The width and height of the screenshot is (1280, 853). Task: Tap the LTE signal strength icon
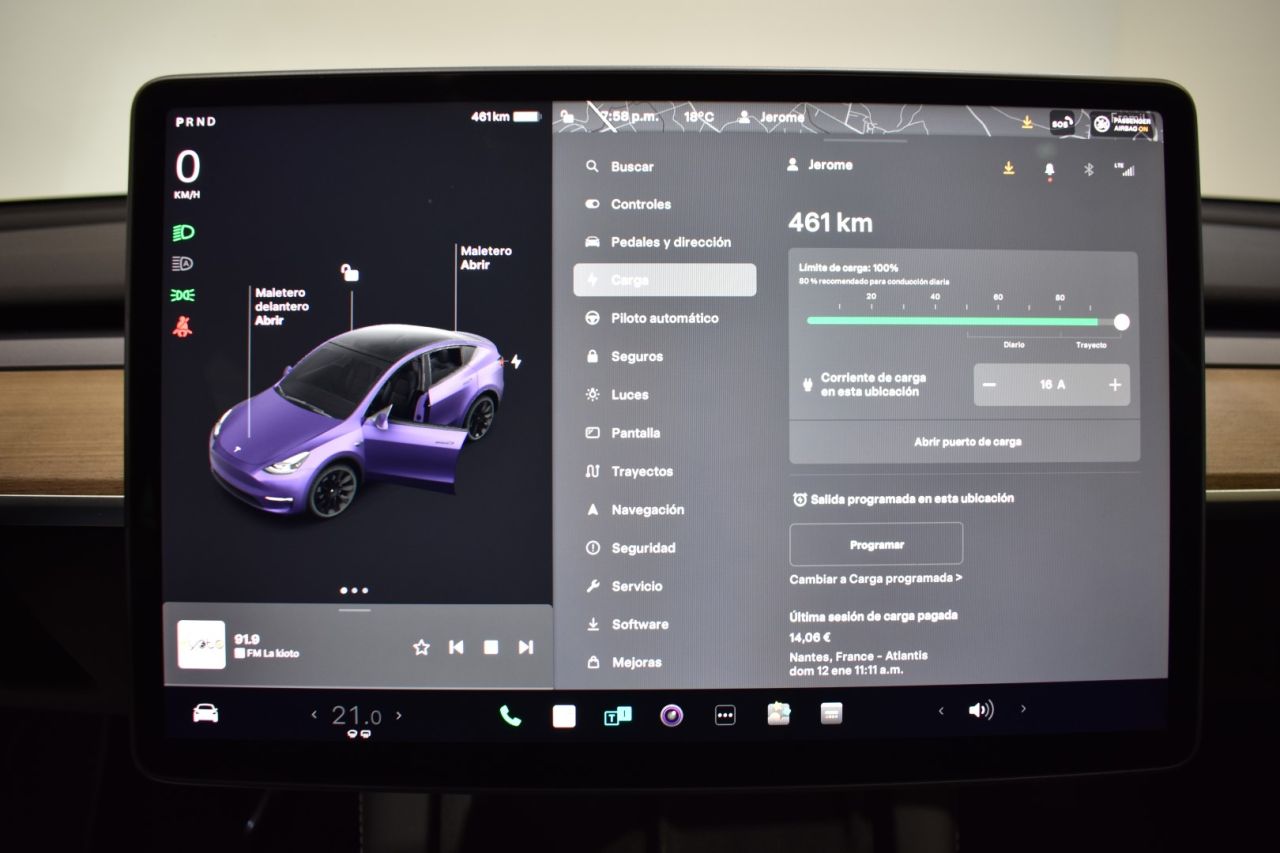pos(1125,169)
